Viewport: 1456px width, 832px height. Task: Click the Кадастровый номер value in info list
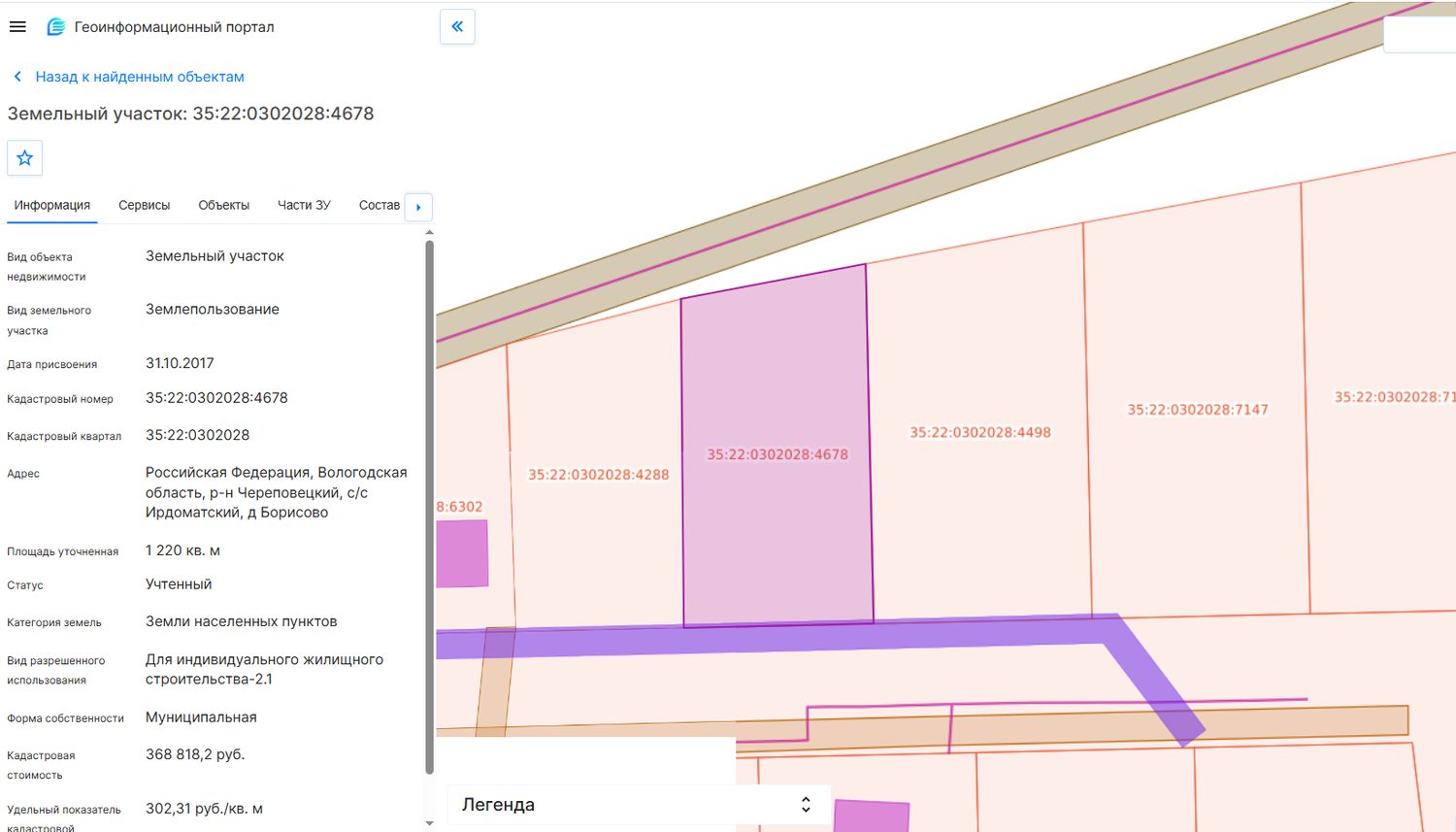216,398
